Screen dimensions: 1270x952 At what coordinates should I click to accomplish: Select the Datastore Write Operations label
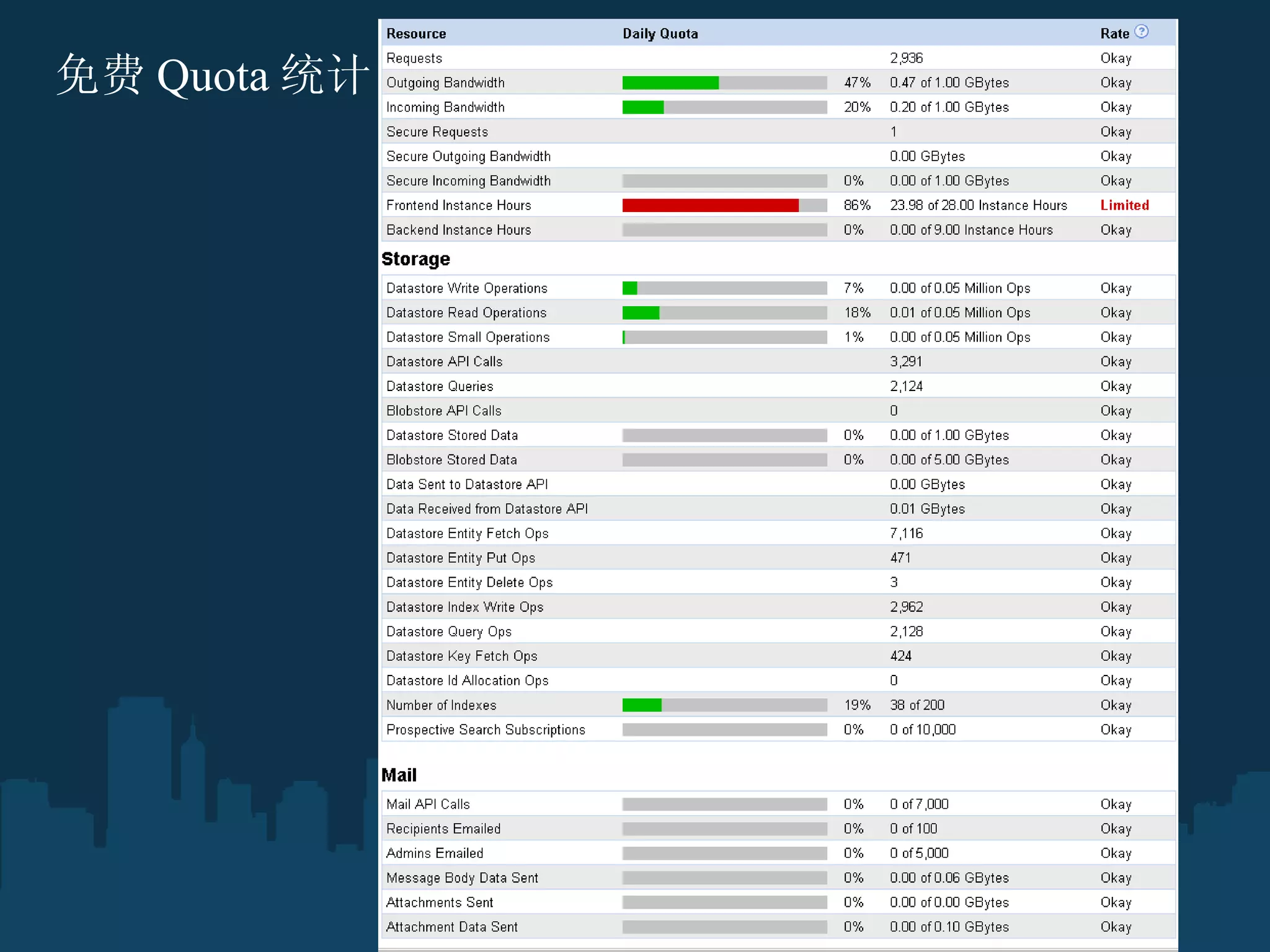pos(467,288)
